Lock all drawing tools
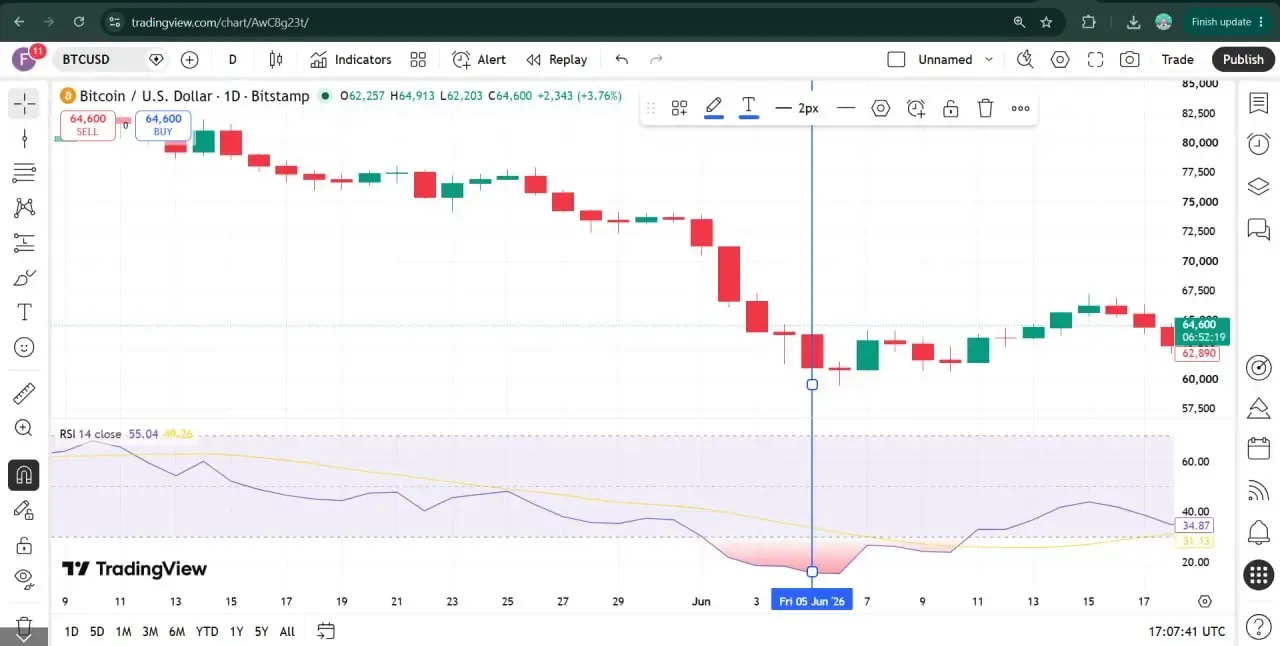This screenshot has height=646, width=1280. pyautogui.click(x=24, y=545)
